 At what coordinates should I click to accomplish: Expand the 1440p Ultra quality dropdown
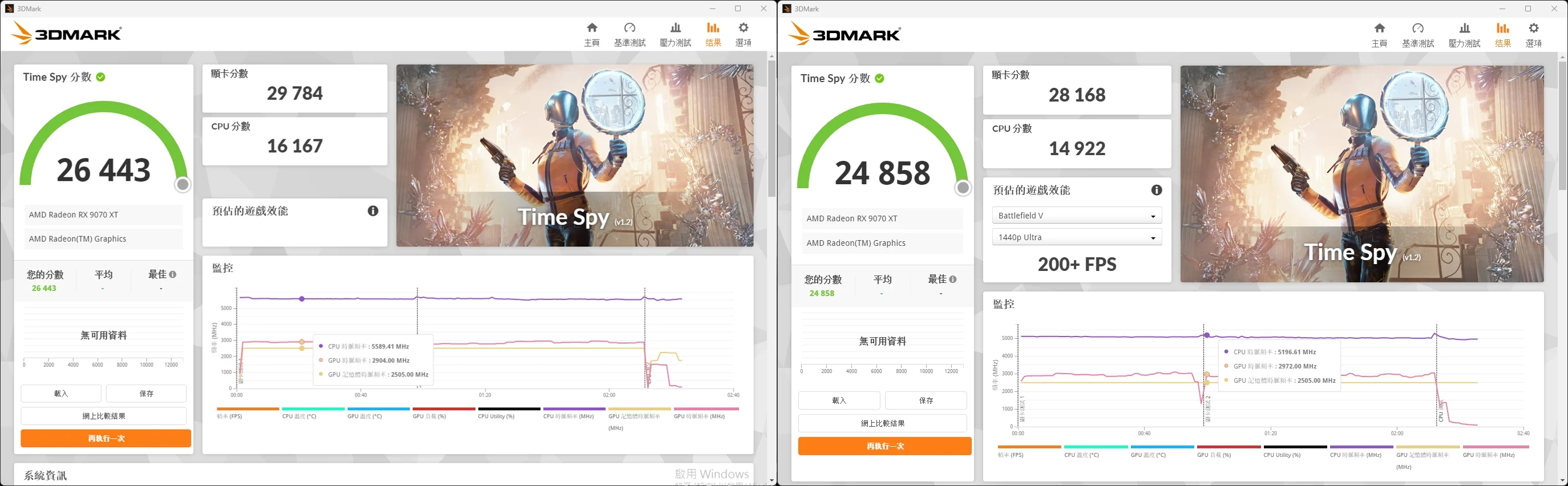click(x=1076, y=237)
